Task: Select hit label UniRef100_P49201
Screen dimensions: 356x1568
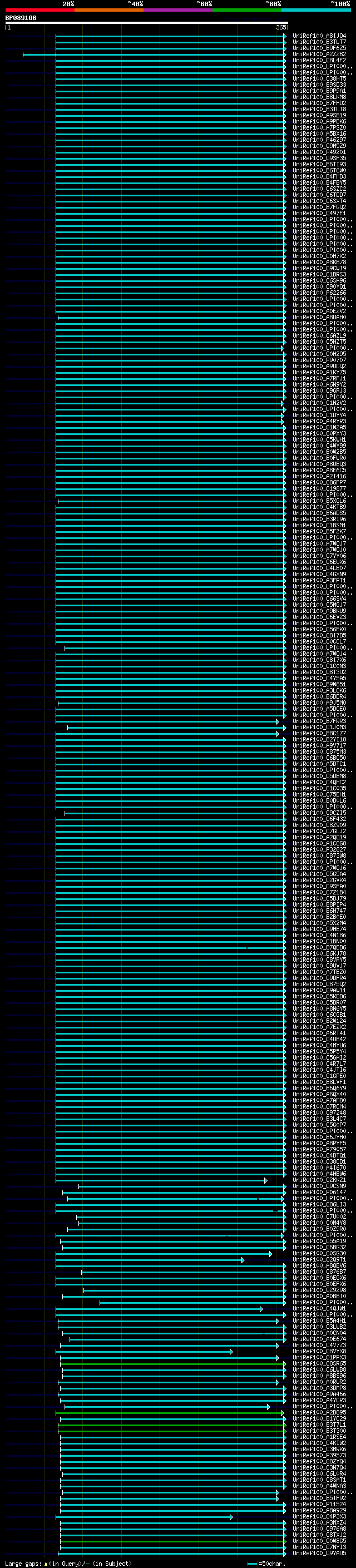Action: pyautogui.click(x=319, y=152)
